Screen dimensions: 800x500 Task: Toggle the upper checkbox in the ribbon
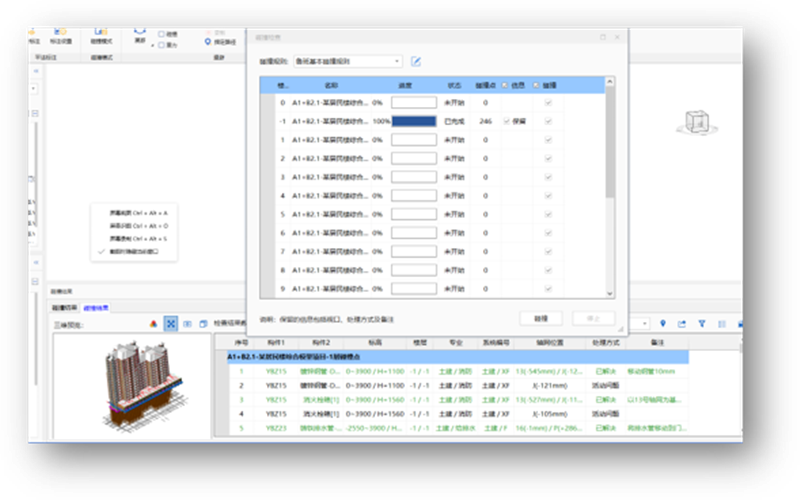coord(161,34)
